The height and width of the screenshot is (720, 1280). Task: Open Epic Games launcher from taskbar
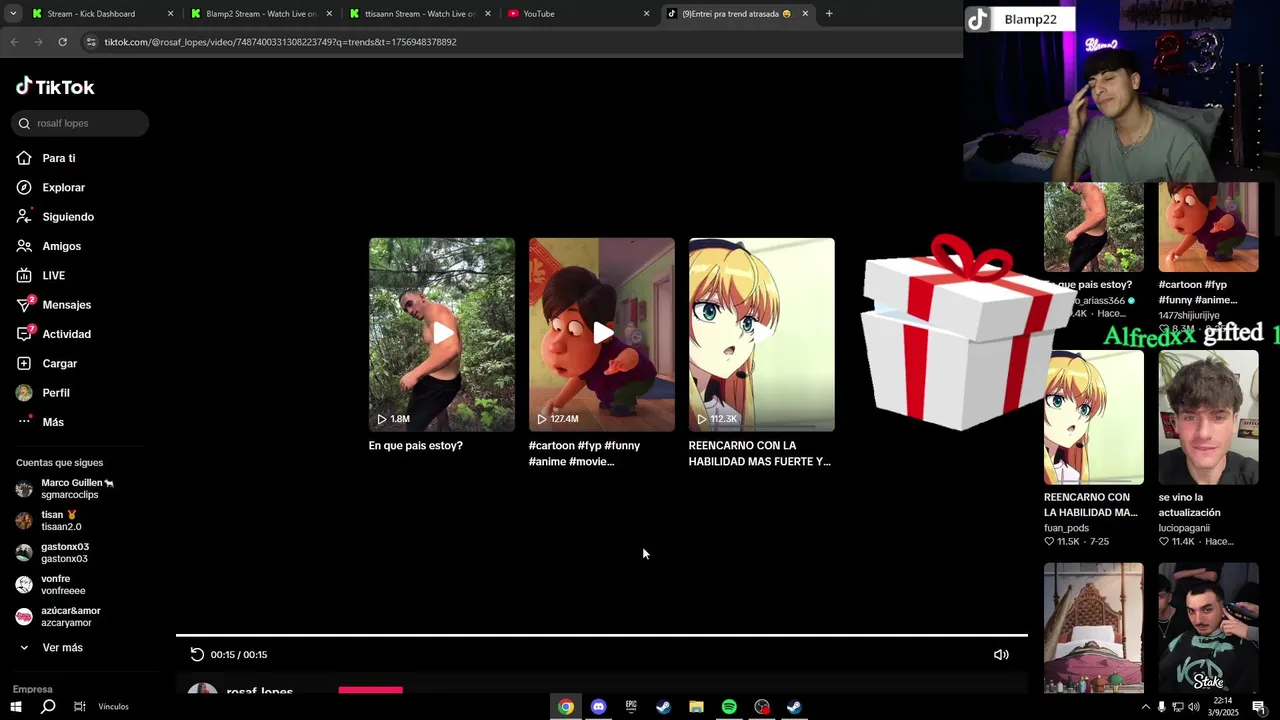(631, 707)
